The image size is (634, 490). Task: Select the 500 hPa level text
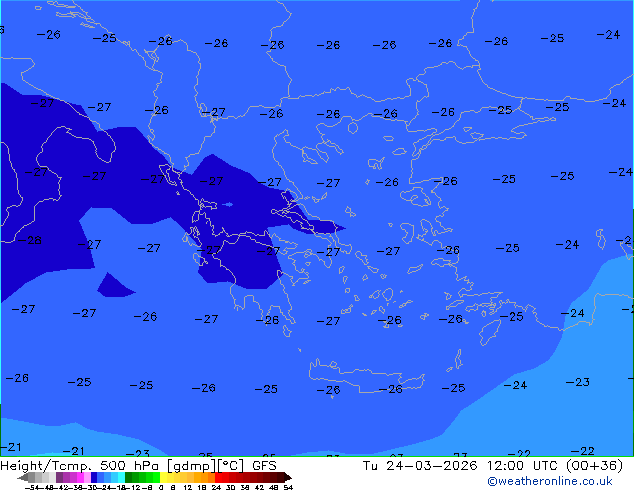pyautogui.click(x=129, y=466)
